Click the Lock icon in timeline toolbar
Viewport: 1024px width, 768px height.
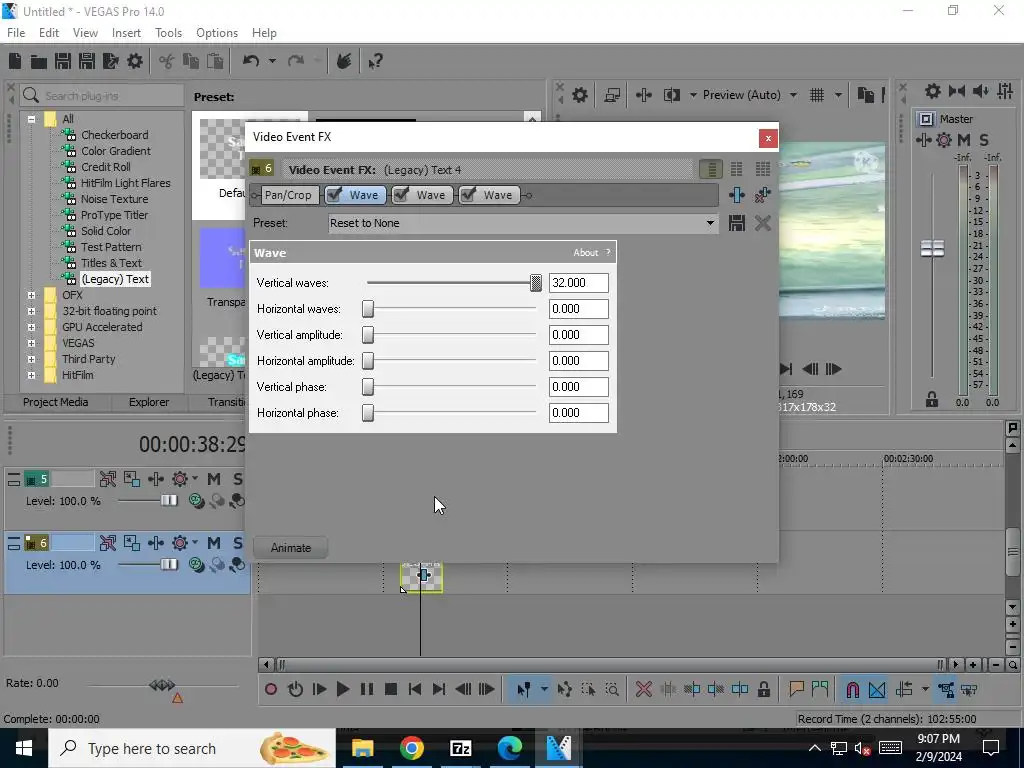click(763, 689)
